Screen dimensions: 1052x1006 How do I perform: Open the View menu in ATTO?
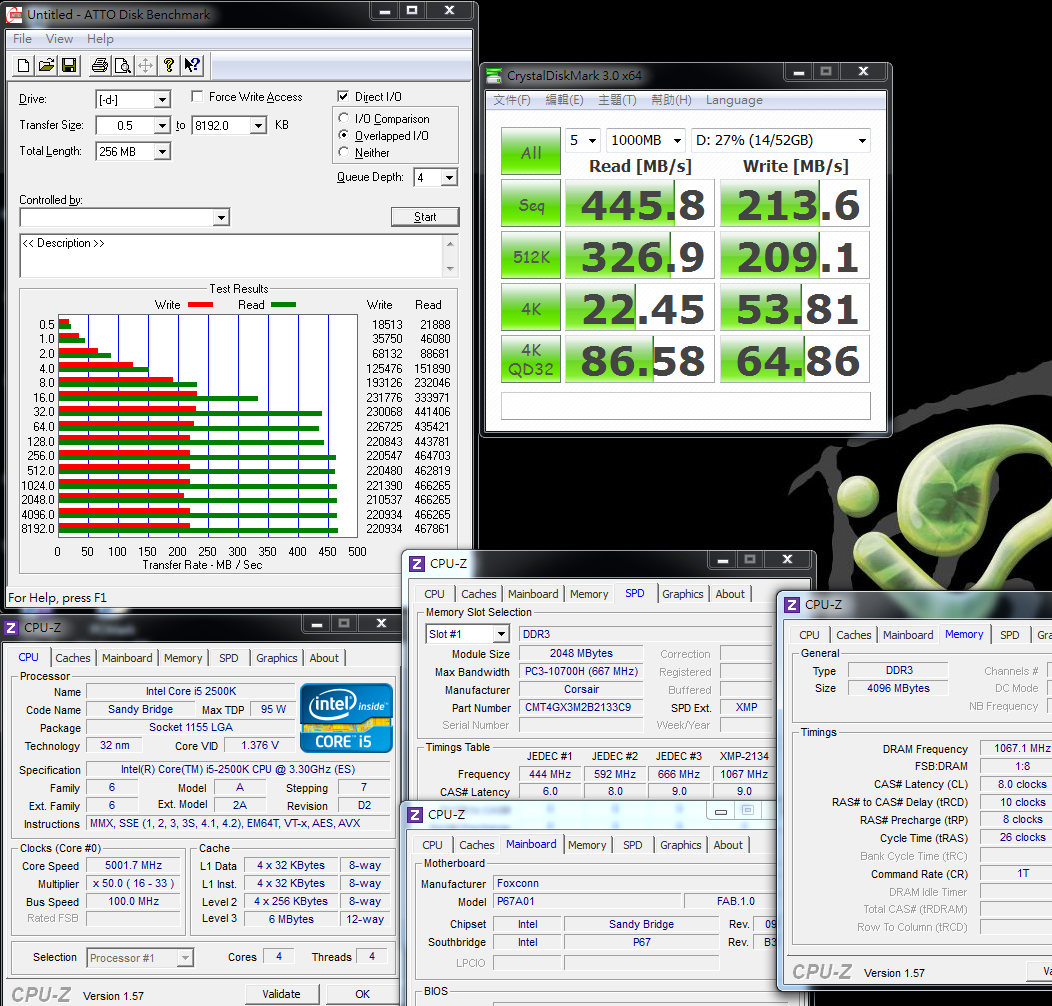tap(59, 39)
